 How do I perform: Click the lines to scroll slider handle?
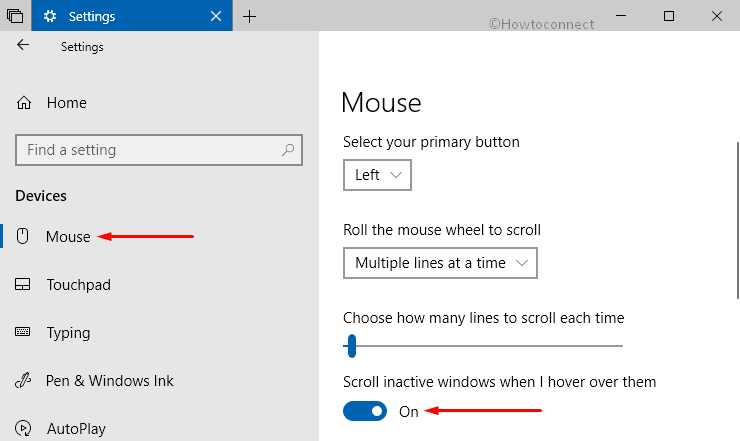(352, 346)
